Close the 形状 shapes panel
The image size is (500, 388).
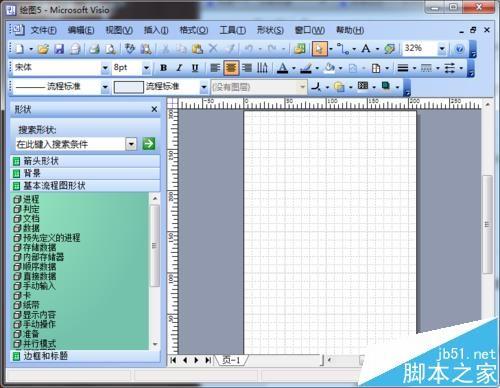pos(154,109)
